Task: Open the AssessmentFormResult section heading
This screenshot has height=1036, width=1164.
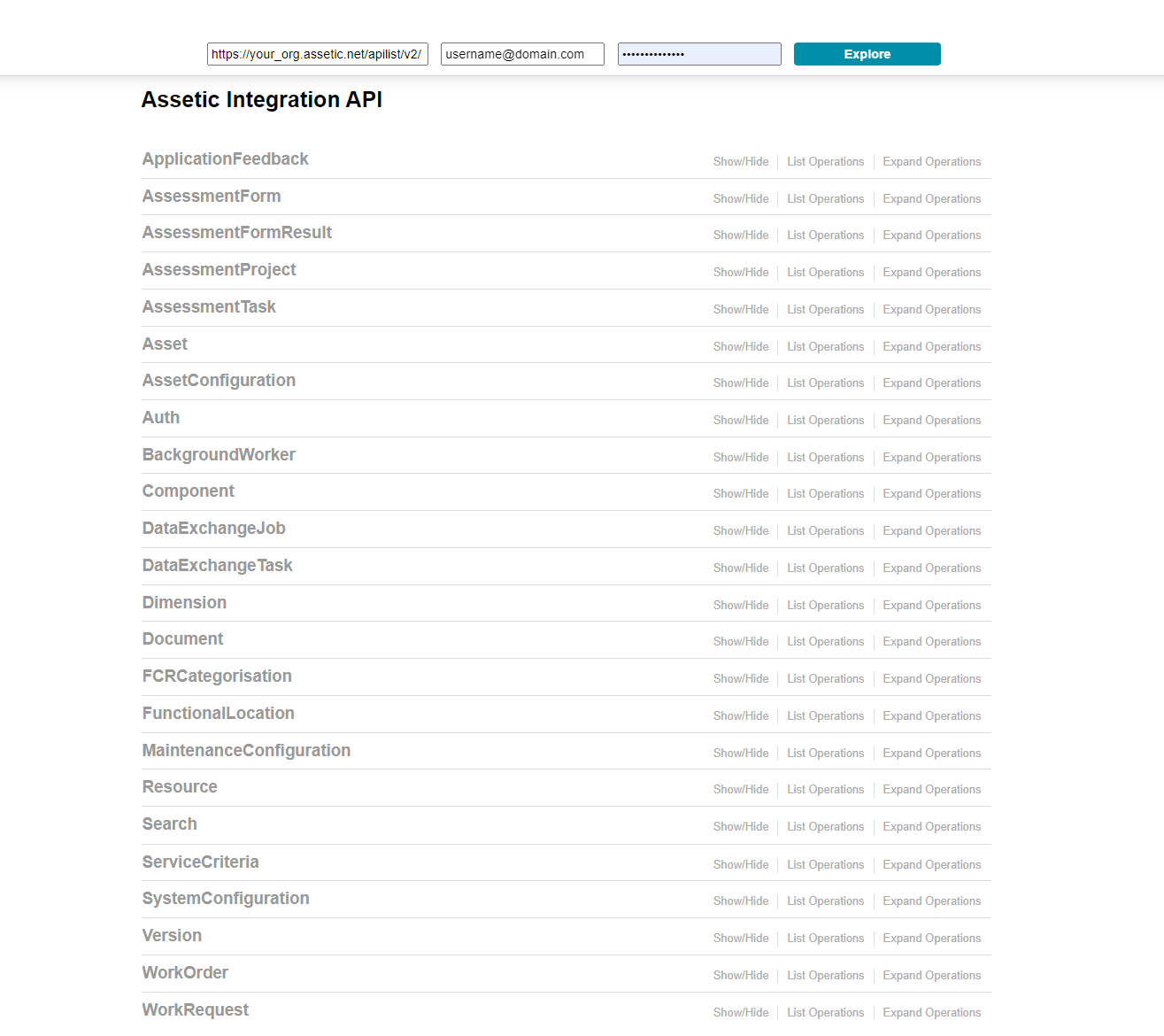Action: 237,233
